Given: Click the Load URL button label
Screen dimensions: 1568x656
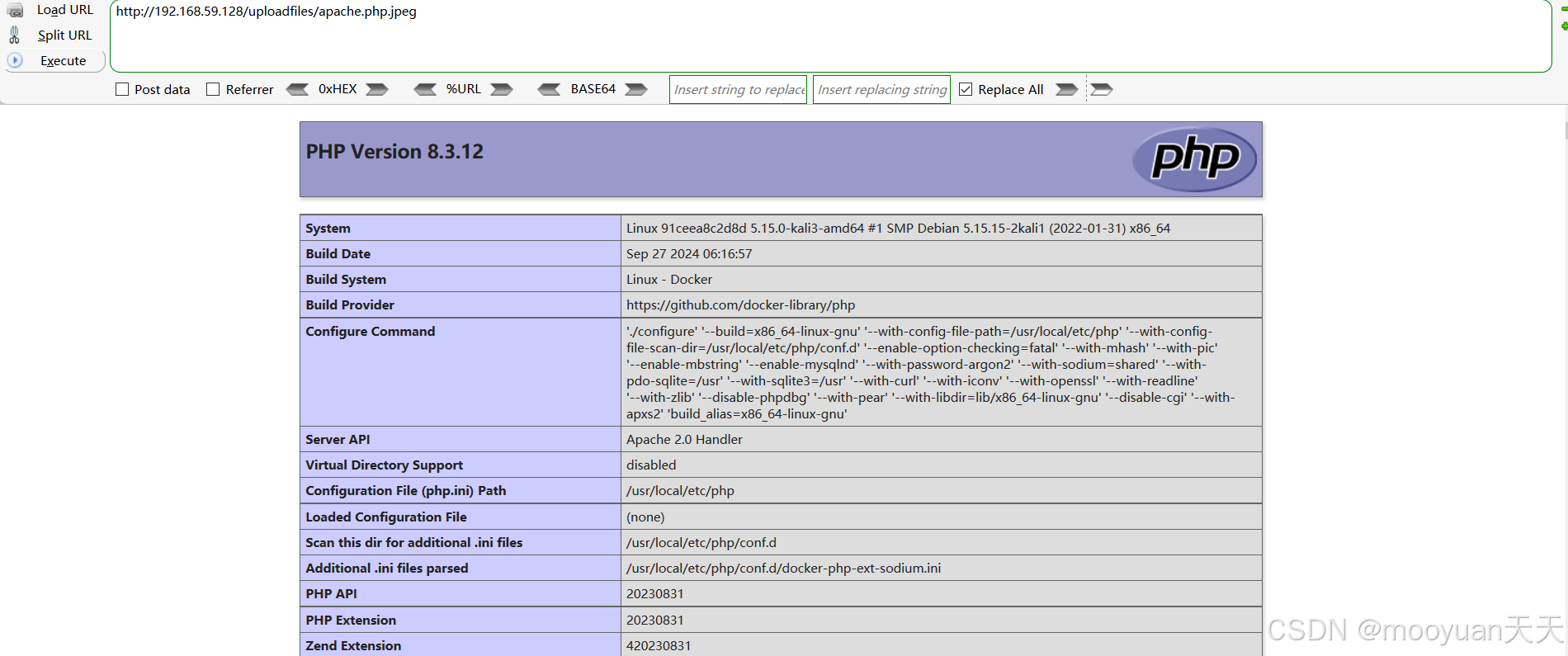Looking at the screenshot, I should pyautogui.click(x=65, y=10).
